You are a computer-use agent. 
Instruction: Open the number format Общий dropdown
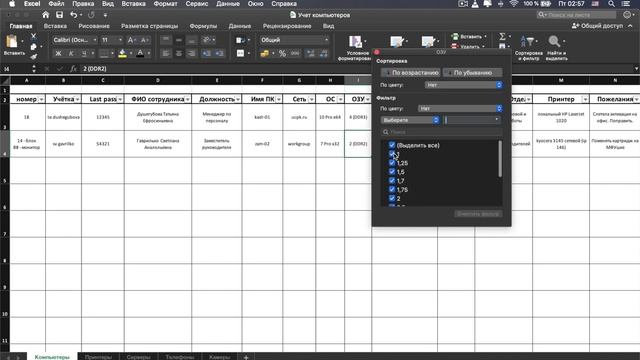pos(294,40)
